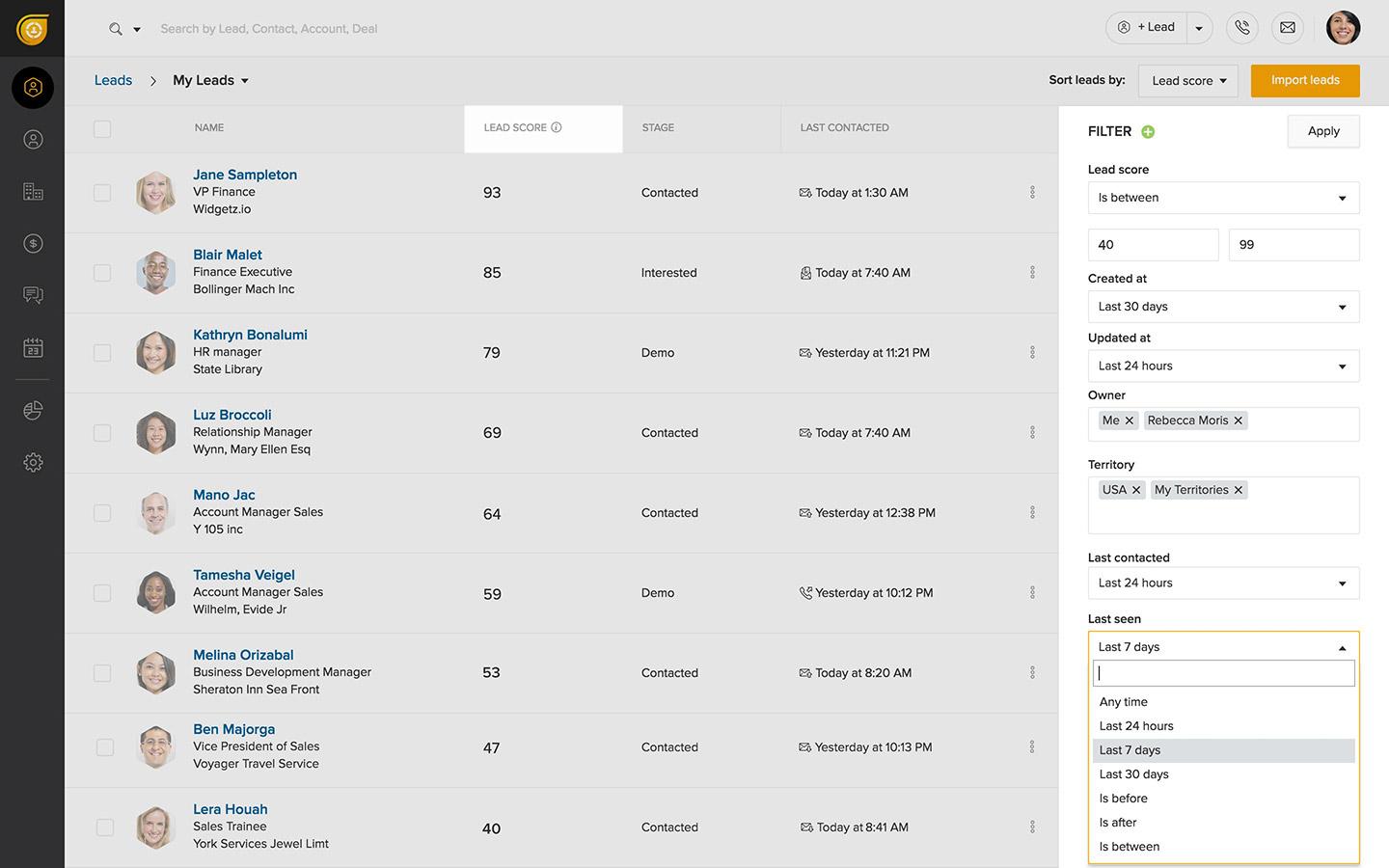This screenshot has height=868, width=1389.
Task: Choose Last 30 days in Last seen list
Action: click(1134, 774)
